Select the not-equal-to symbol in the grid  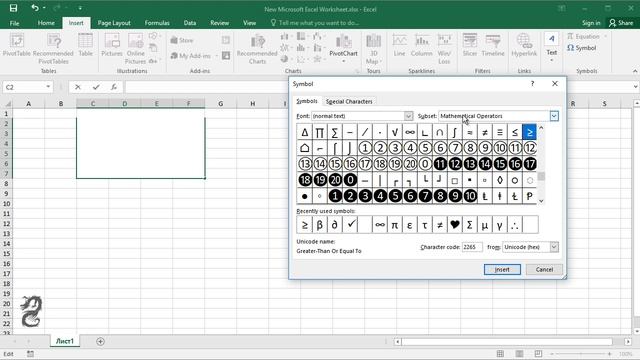coord(485,132)
